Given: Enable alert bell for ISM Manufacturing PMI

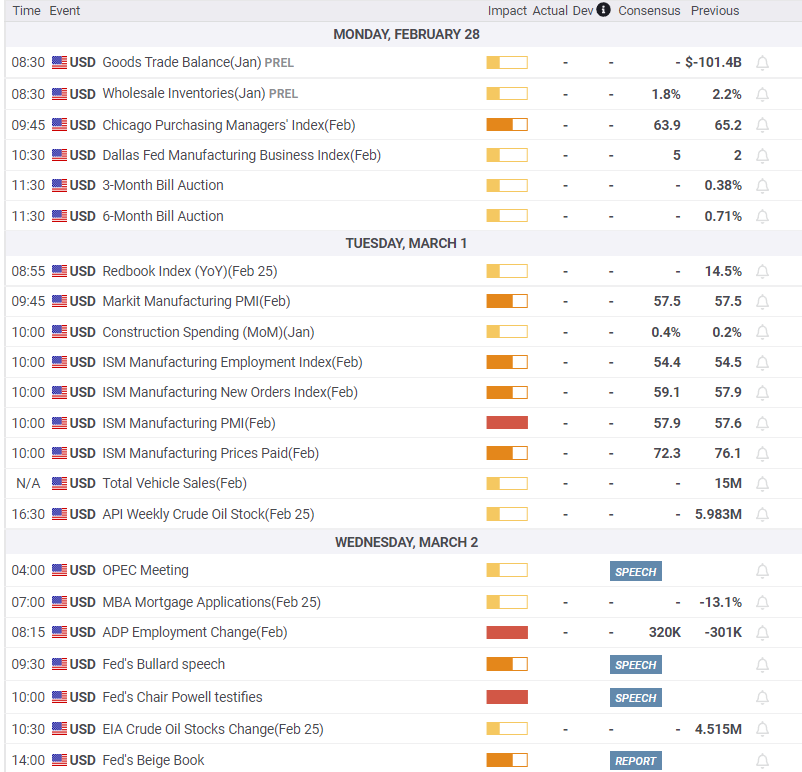Looking at the screenshot, I should click(762, 424).
